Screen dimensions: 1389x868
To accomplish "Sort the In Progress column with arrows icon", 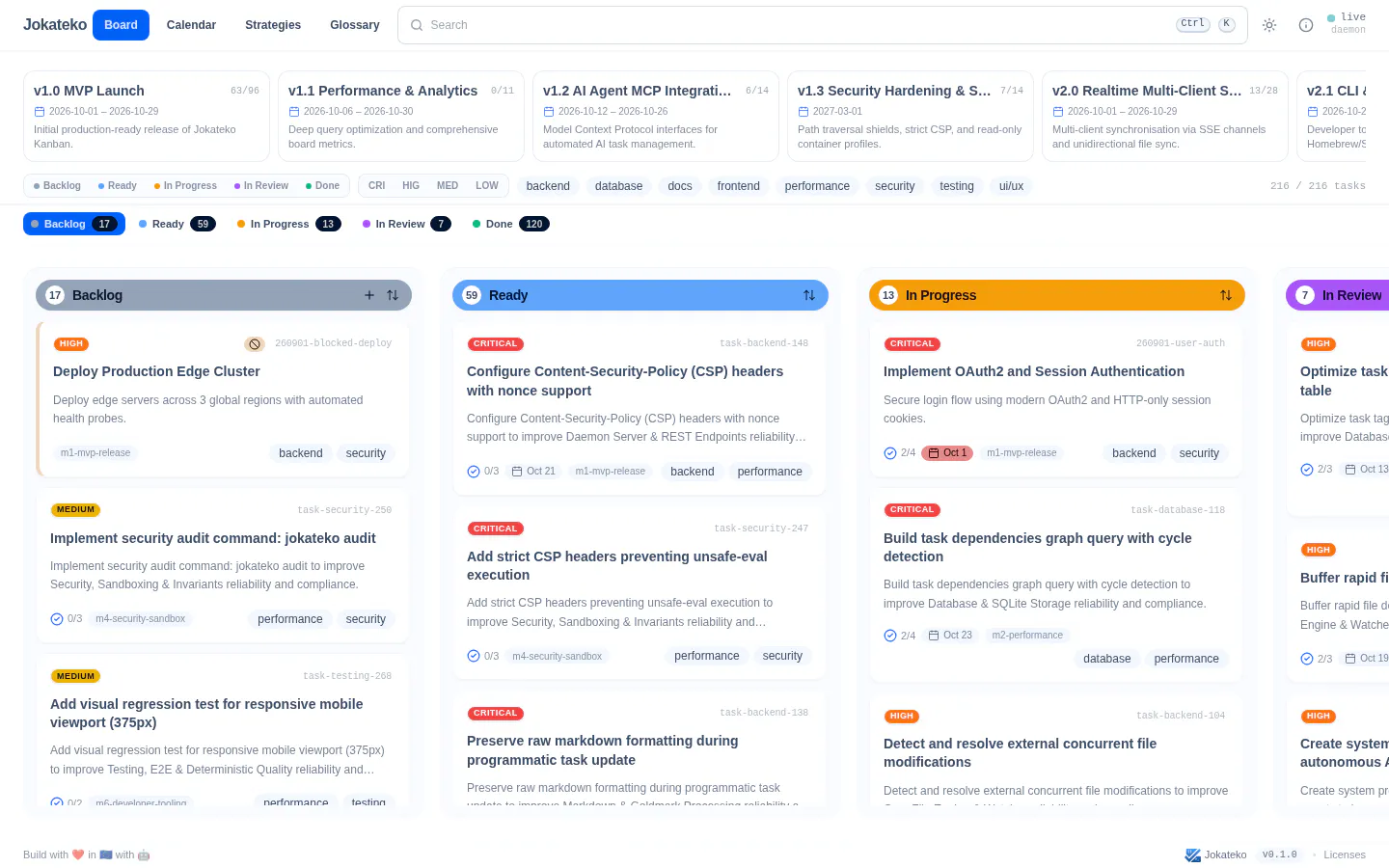I will (1226, 295).
